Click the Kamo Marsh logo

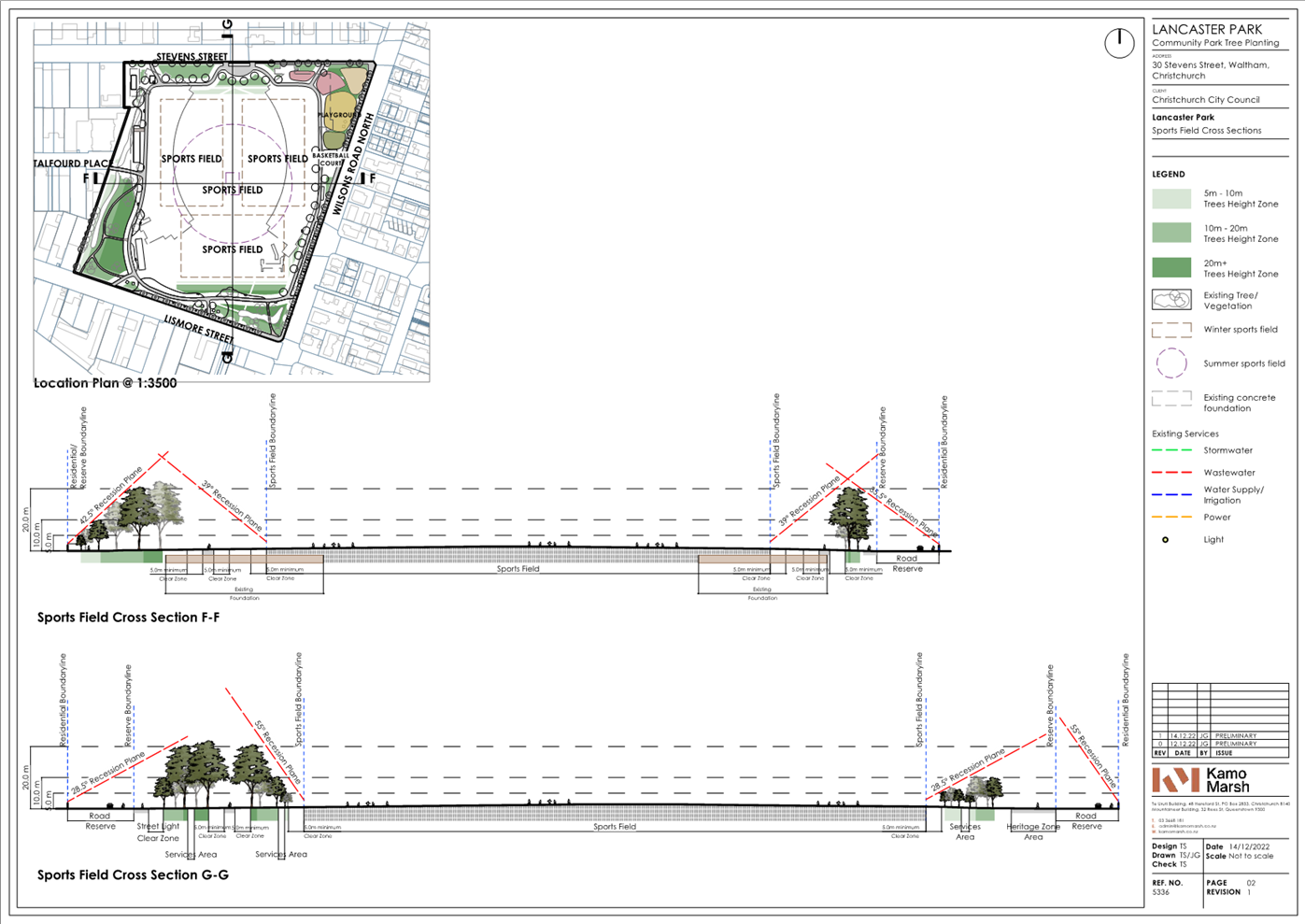coord(1200,780)
